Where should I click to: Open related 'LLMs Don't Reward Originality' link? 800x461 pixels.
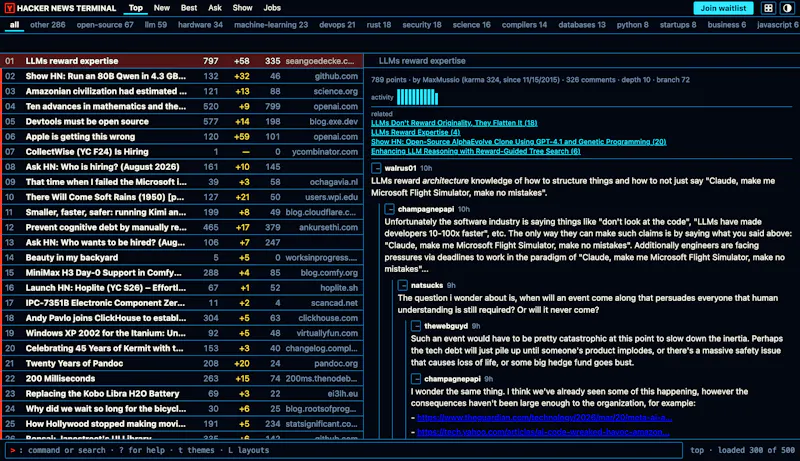(454, 123)
